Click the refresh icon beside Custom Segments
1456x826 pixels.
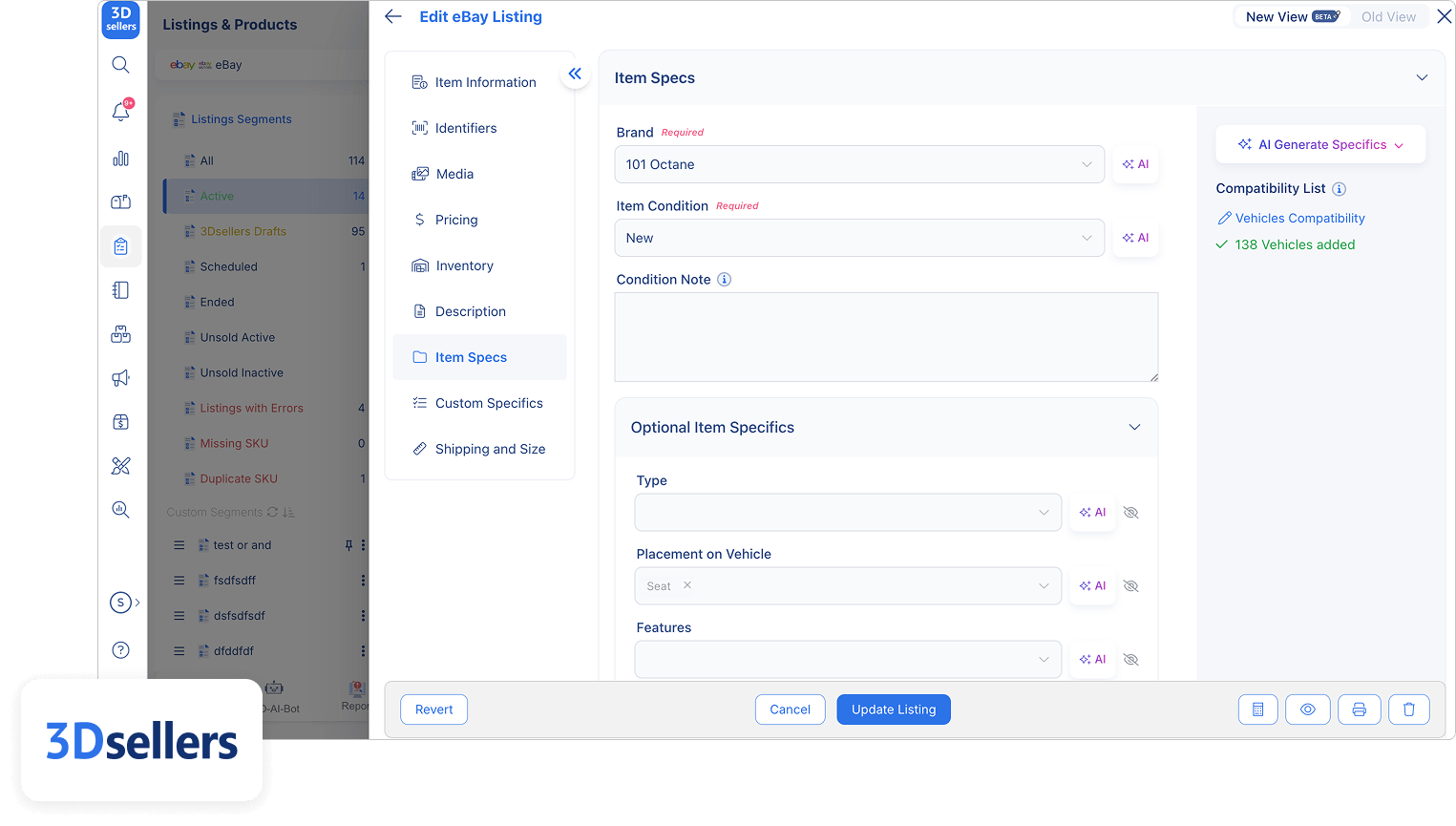272,512
